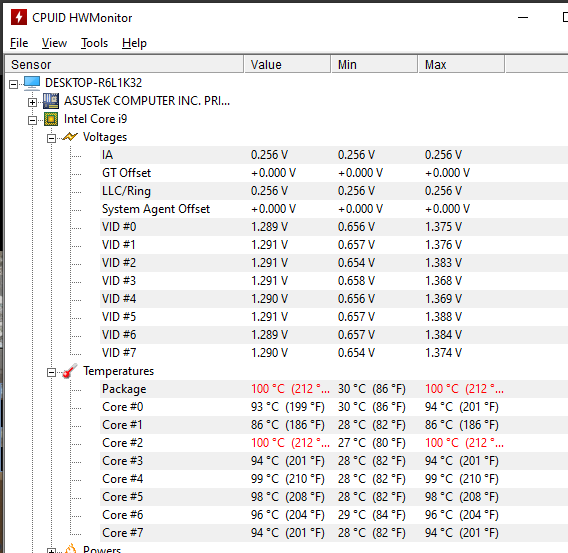Select the Core #4 temperature row

[333, 479]
